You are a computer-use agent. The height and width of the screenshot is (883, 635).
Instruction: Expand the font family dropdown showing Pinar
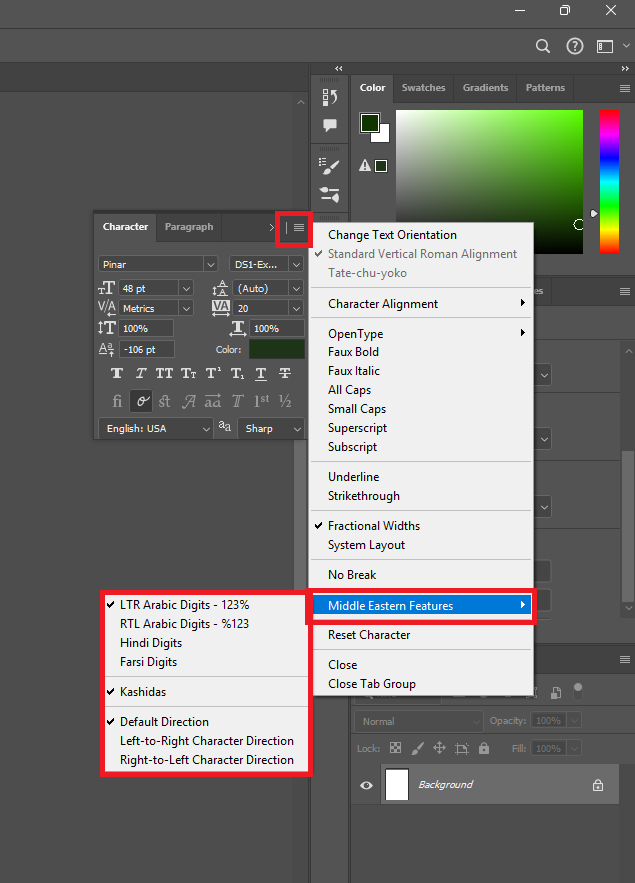point(210,264)
